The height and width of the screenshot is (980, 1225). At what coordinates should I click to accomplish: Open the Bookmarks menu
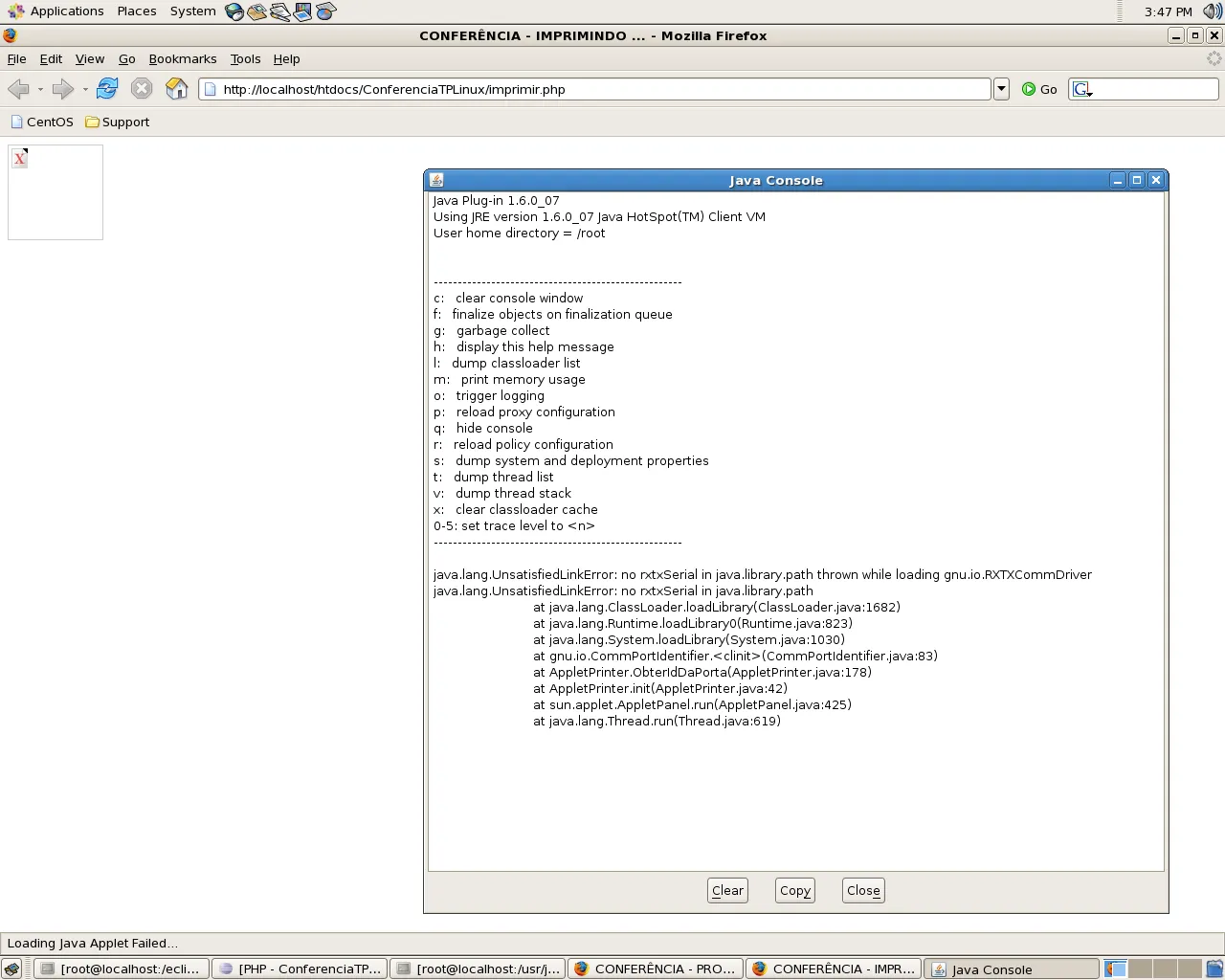coord(182,58)
